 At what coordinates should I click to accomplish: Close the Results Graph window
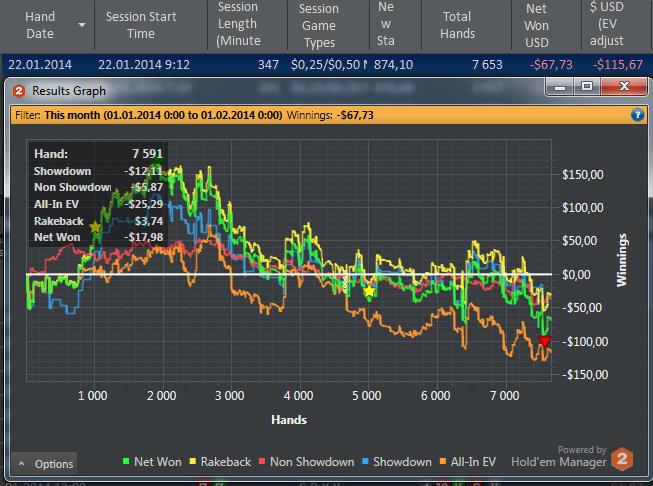click(624, 86)
